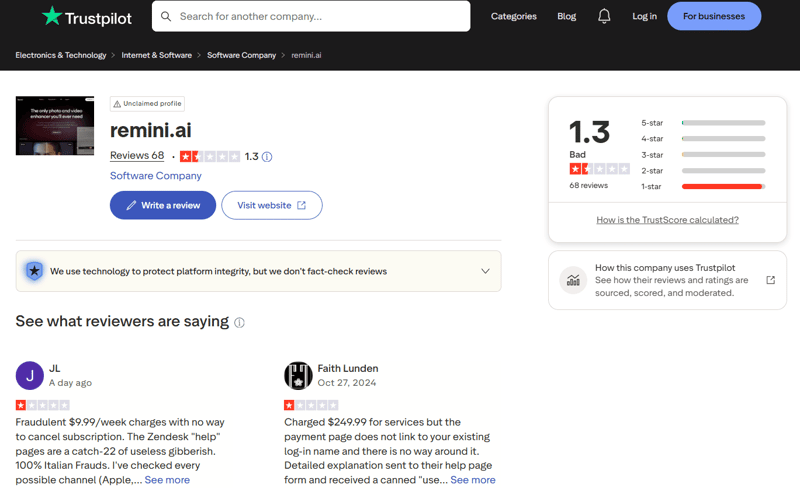Open the Categories menu

point(513,16)
